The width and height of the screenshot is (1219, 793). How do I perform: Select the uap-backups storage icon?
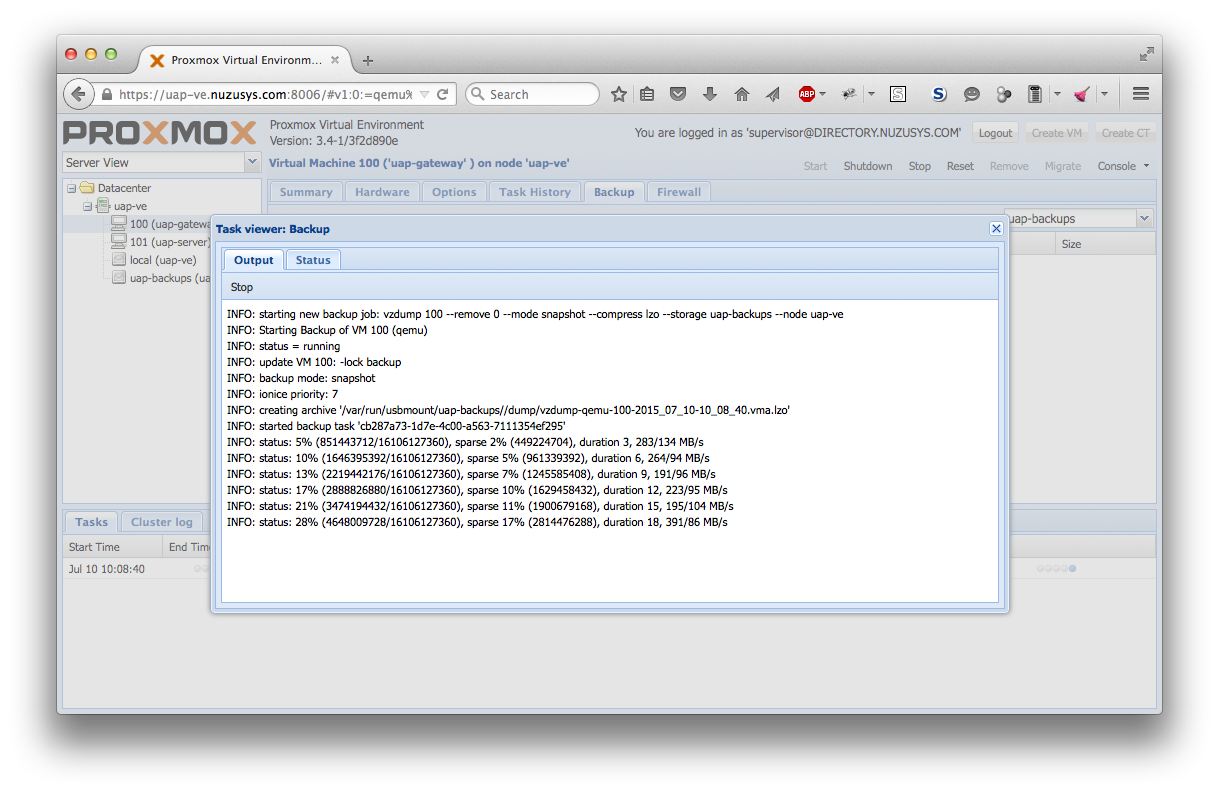coord(119,278)
